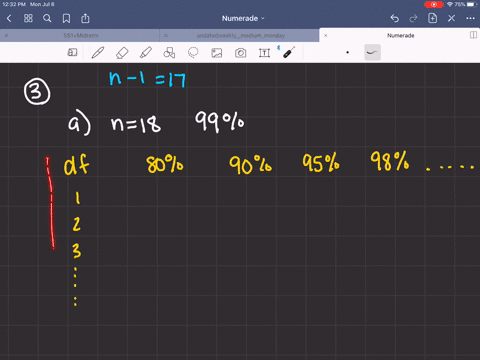The width and height of the screenshot is (480, 360).
Task: Select the Text box tool
Action: [x=264, y=53]
